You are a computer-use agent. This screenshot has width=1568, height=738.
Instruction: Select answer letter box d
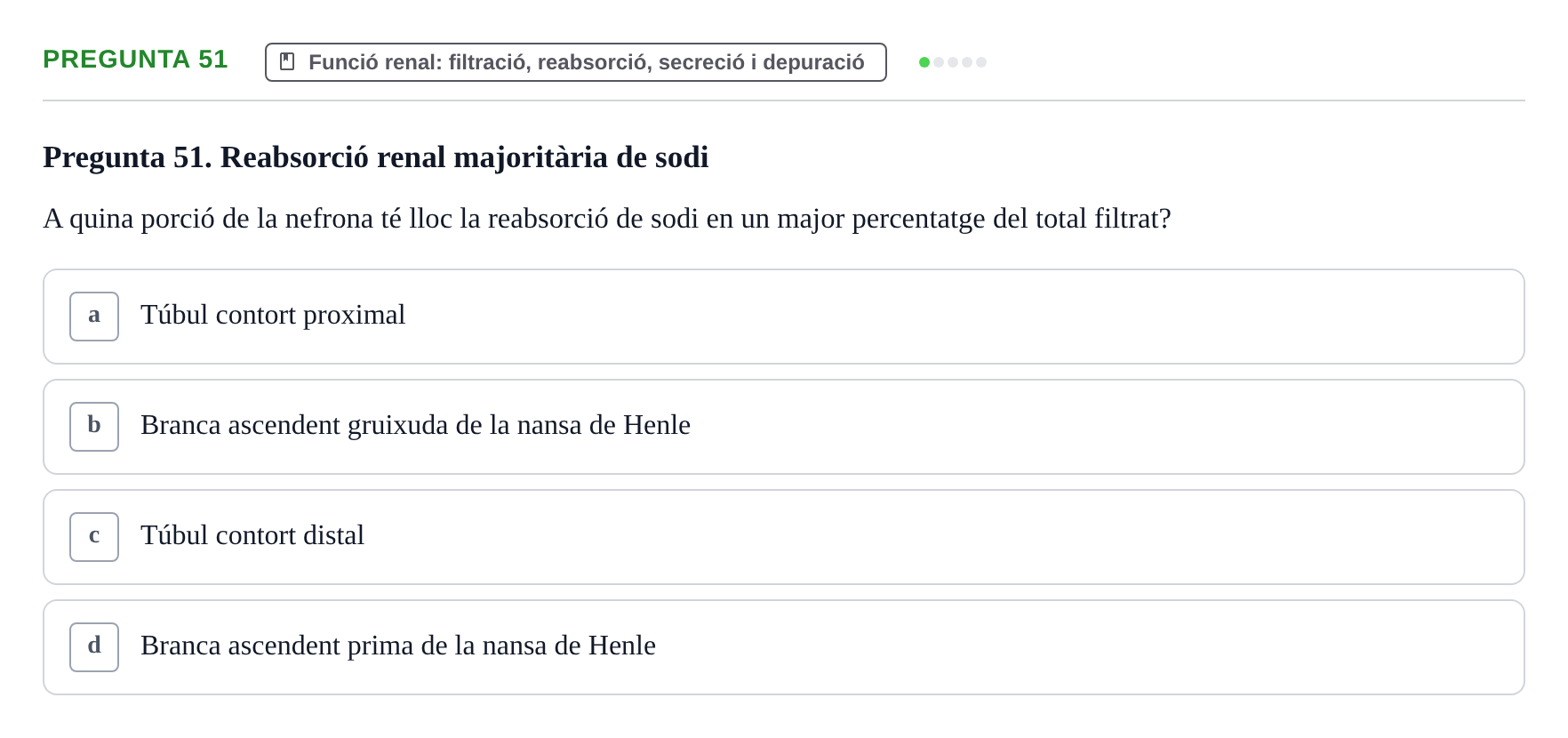click(x=94, y=647)
